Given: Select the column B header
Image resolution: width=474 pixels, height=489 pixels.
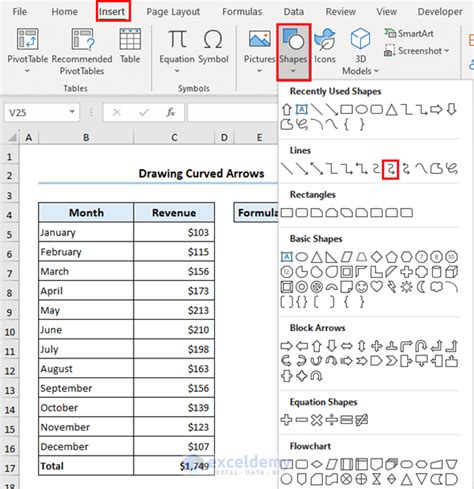Looking at the screenshot, I should 86,137.
